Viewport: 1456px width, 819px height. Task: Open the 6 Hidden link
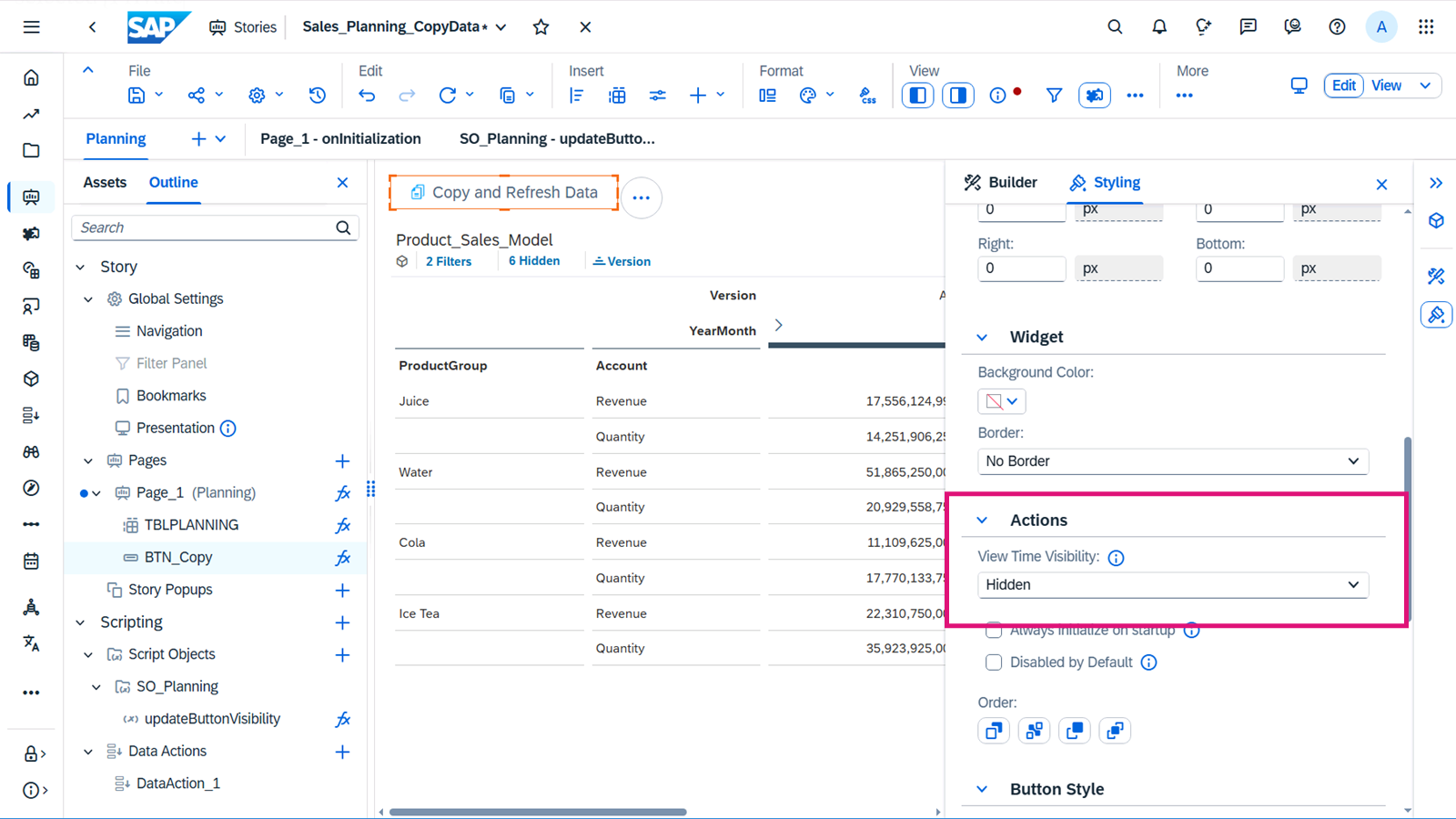534,261
